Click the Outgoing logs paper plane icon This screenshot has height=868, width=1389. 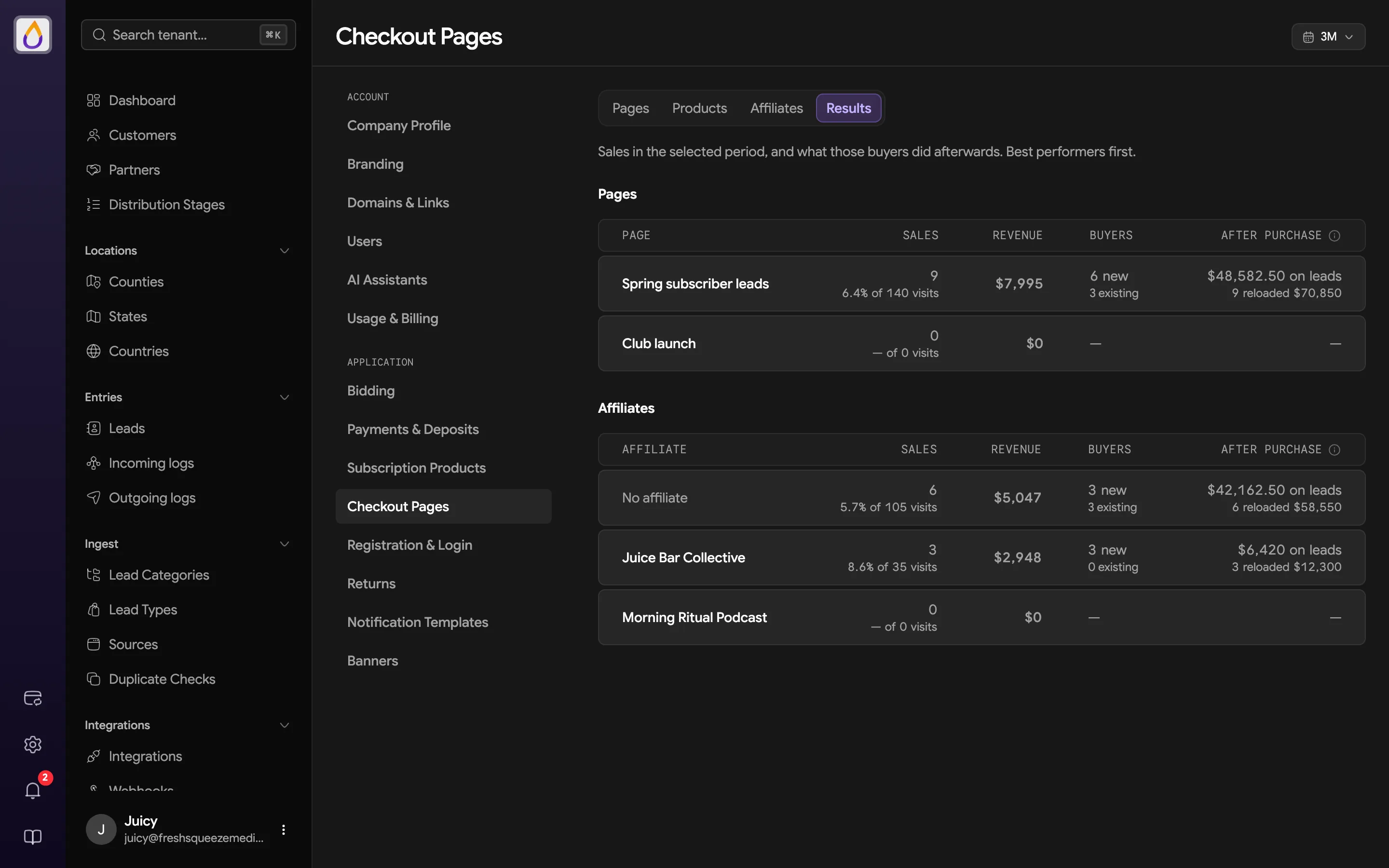(94, 498)
